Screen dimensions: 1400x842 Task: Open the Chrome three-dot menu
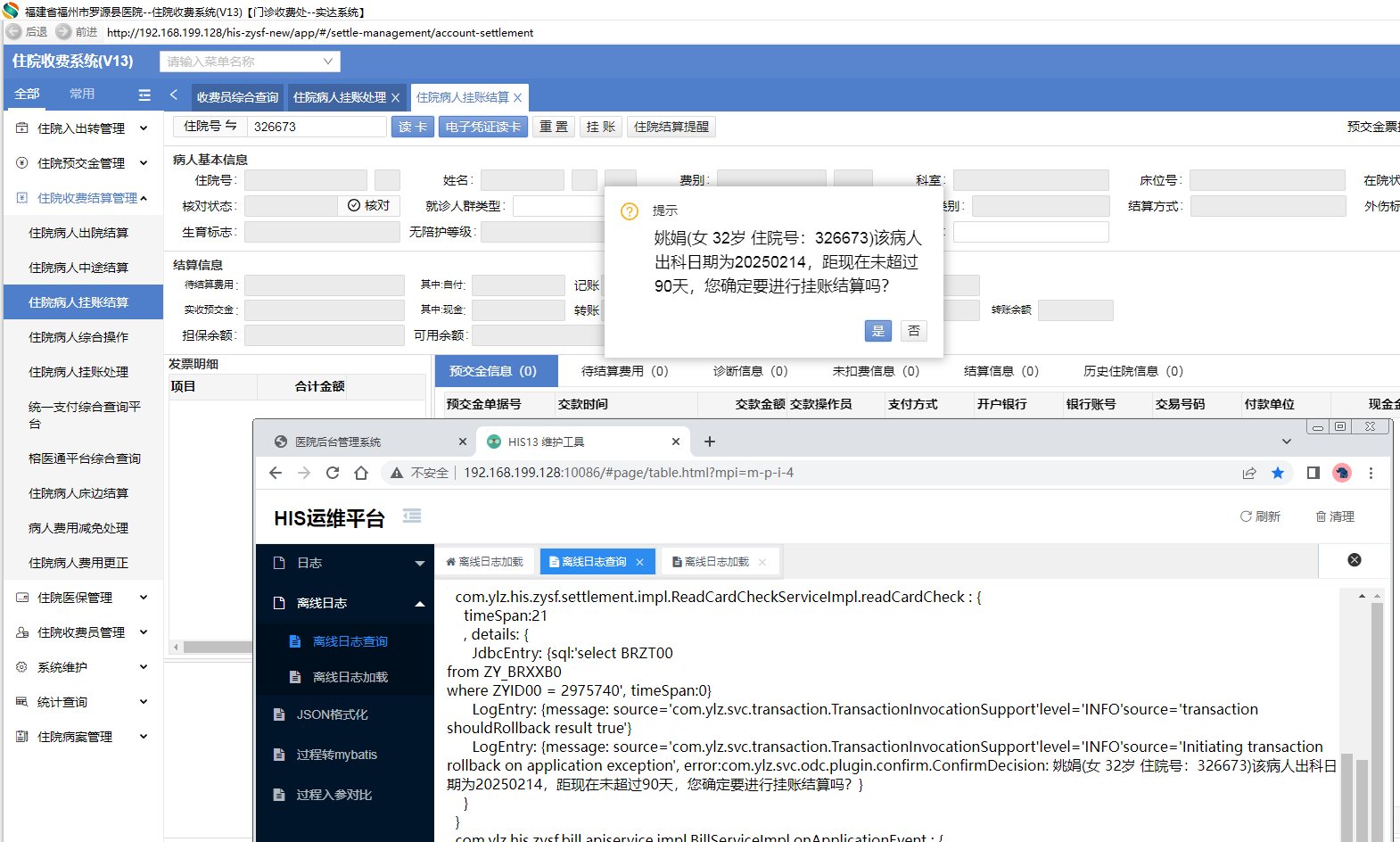[1371, 473]
